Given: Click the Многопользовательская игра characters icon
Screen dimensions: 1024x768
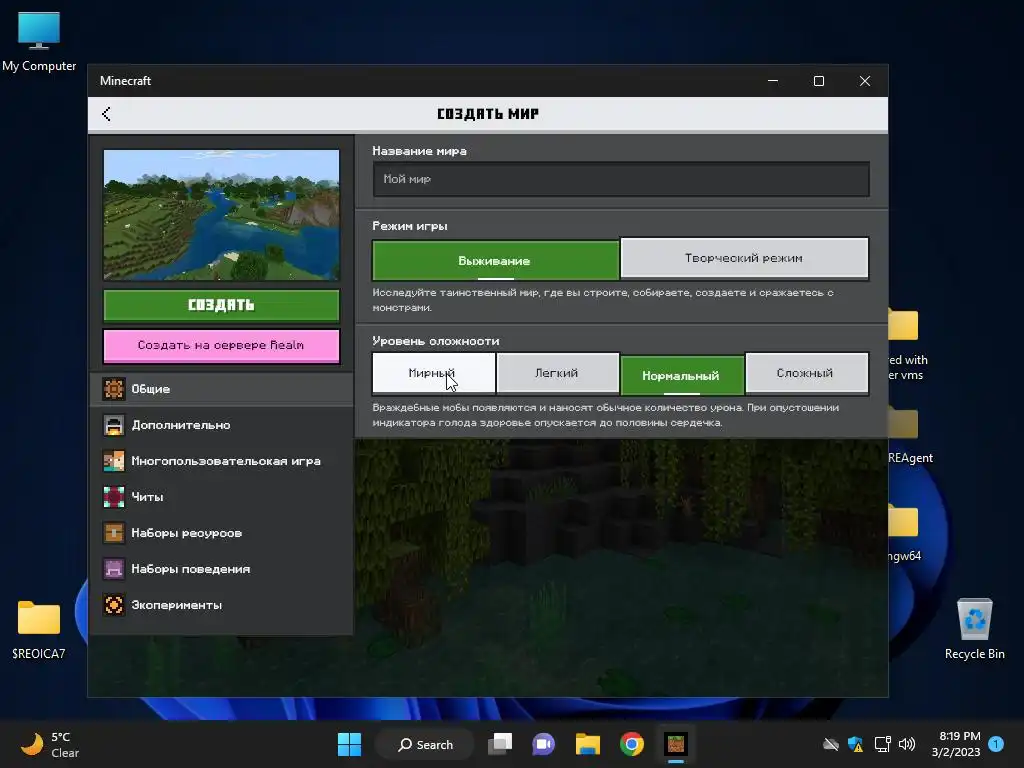Looking at the screenshot, I should [x=114, y=461].
